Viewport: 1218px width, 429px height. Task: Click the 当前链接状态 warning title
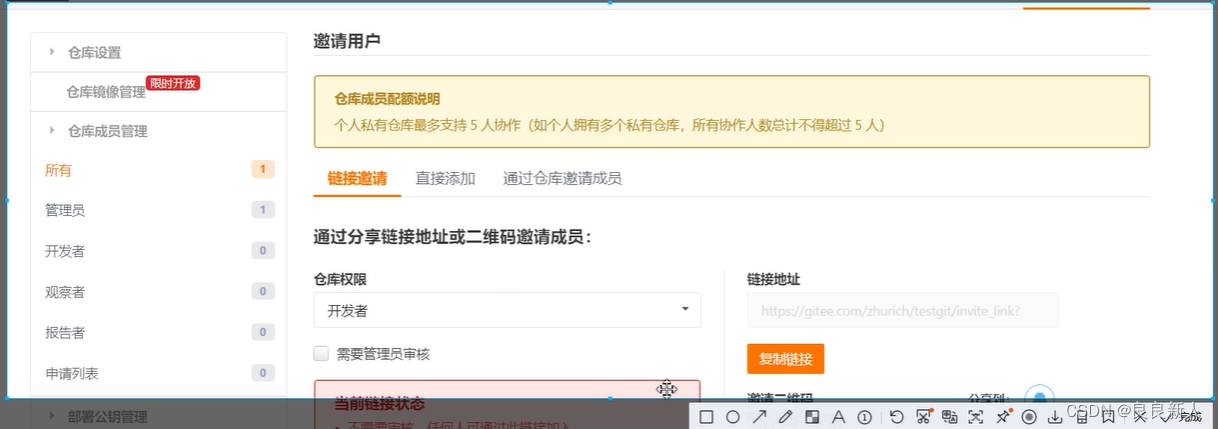click(x=379, y=404)
